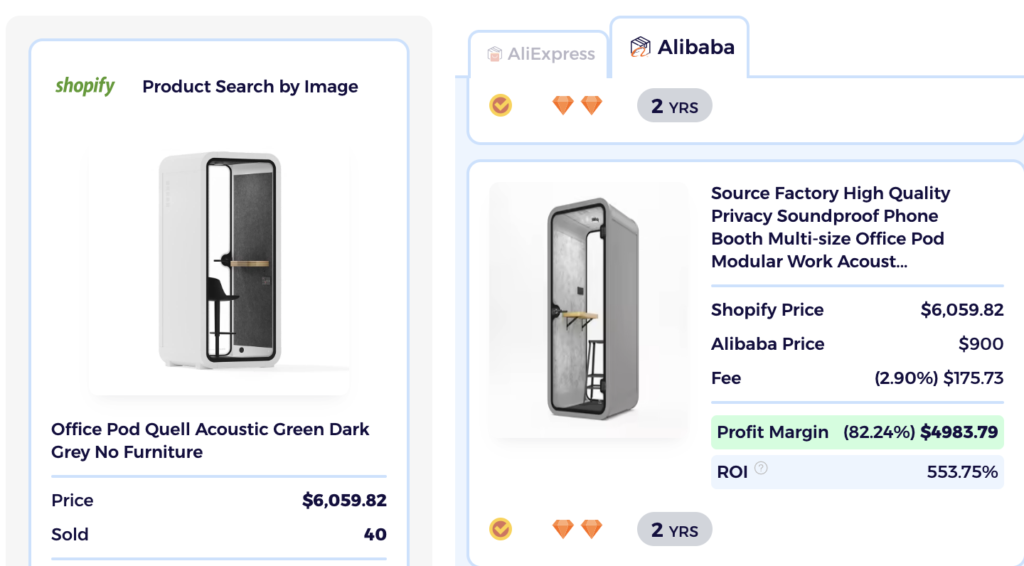Click the gold verified badge under the tabs
The width and height of the screenshot is (1024, 566).
(x=500, y=105)
